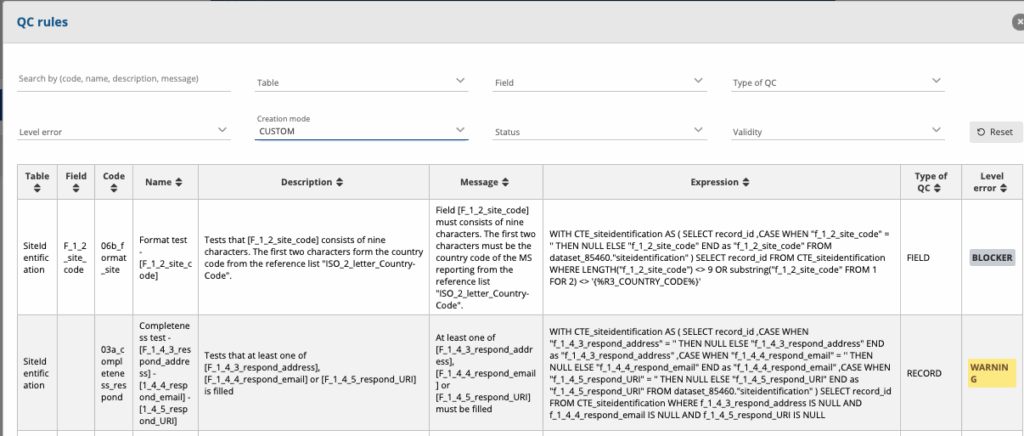The image size is (1024, 436).
Task: Open Creation mode dropdown showing CUSTOM
Action: [361, 130]
